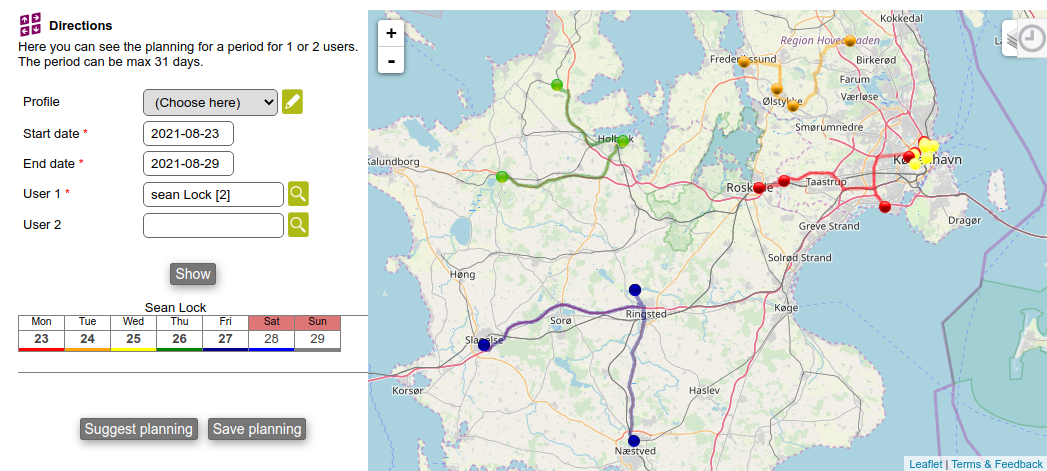Image resolution: width=1047 pixels, height=471 pixels.
Task: Click the Start date field
Action: click(188, 133)
